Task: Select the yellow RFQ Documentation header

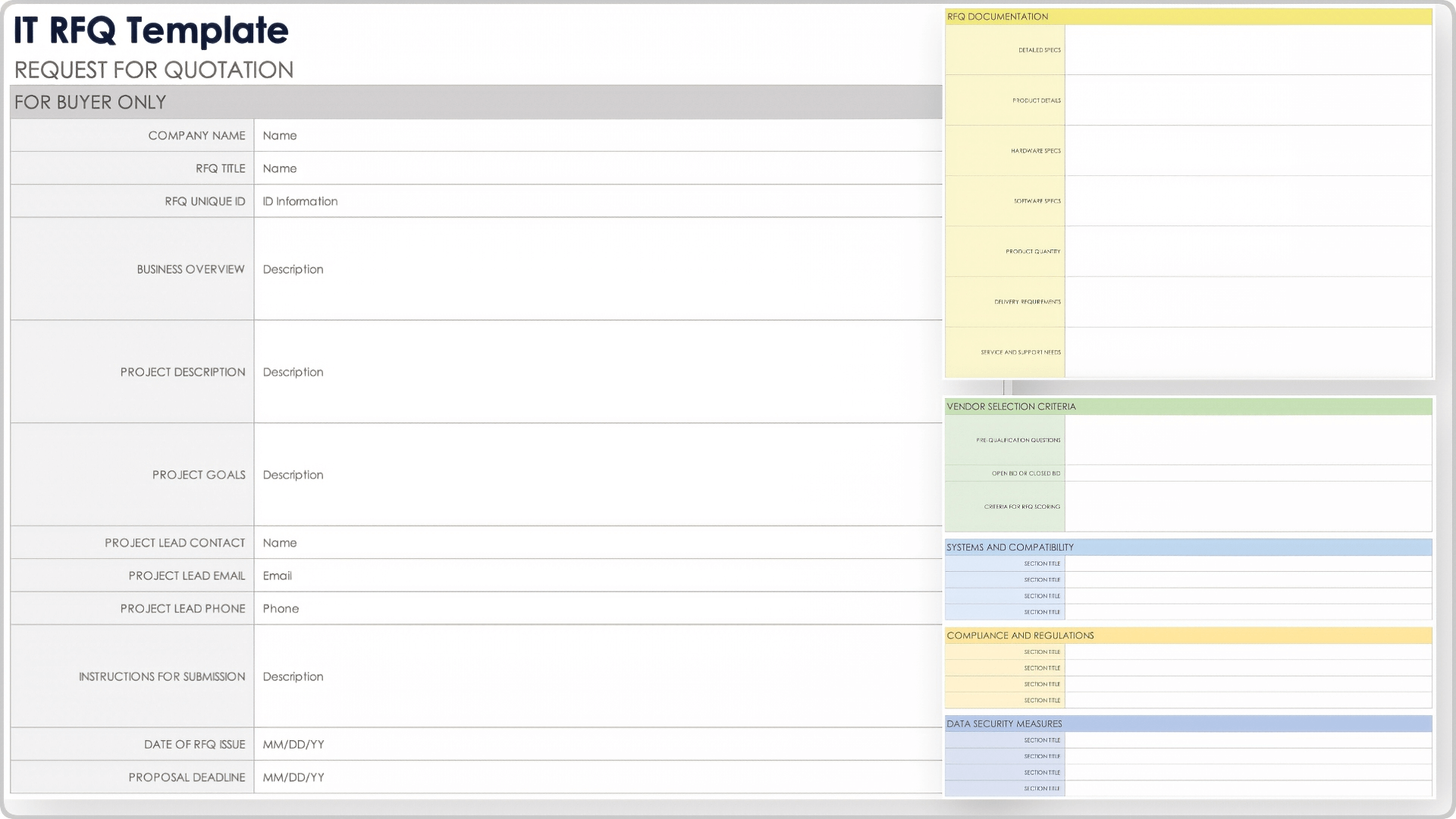Action: 1188,17
